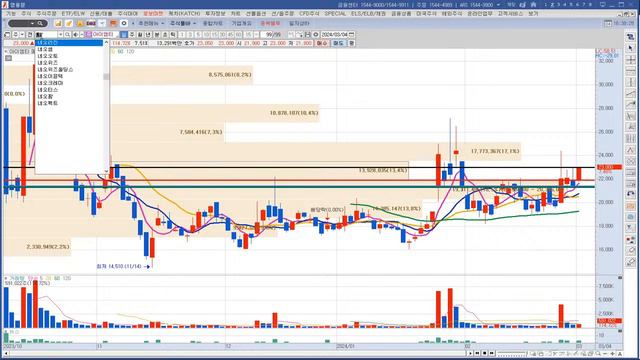640x360 pixels.
Task: Open the red 종목별투 toolbar shortcut
Action: click(x=270, y=23)
